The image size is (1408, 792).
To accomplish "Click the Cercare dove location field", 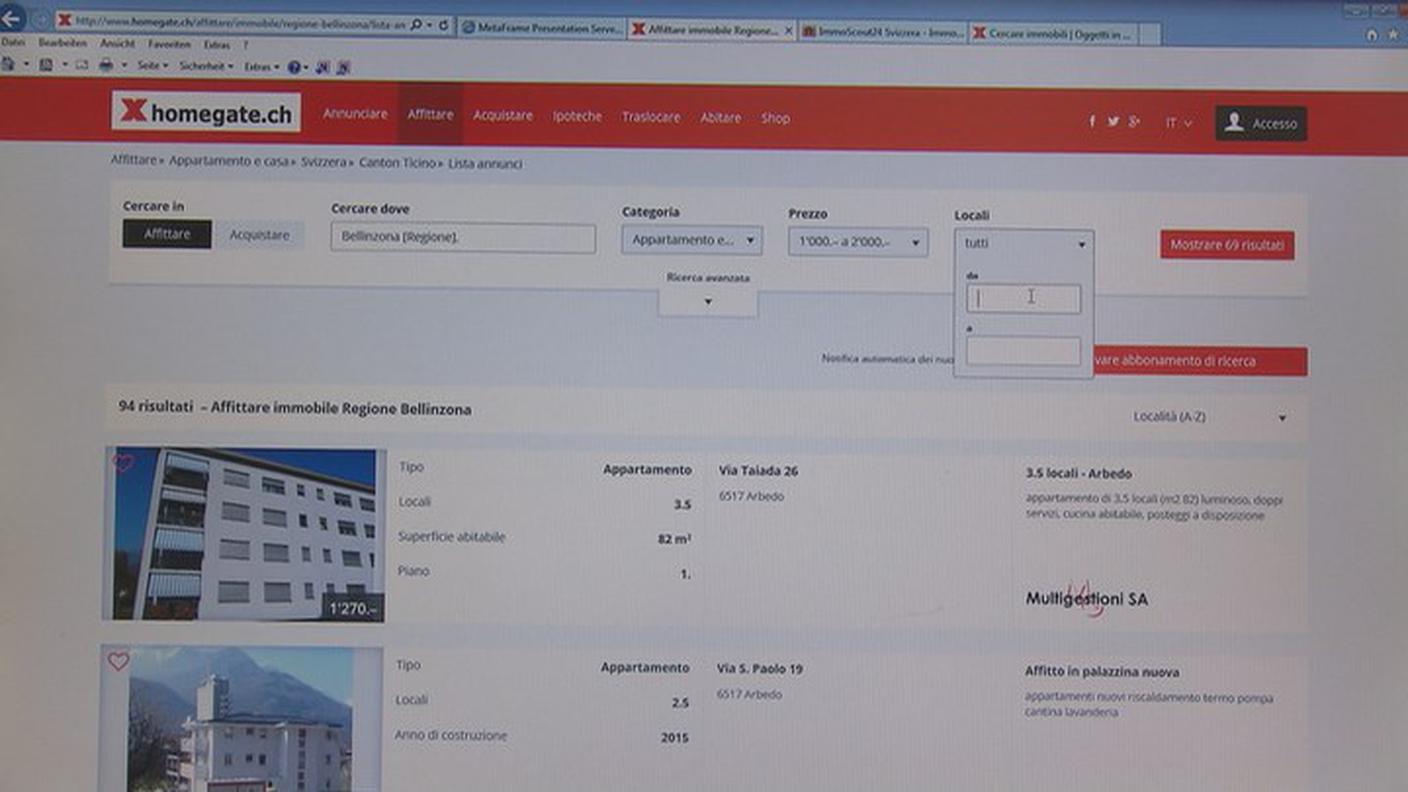I will (x=462, y=238).
